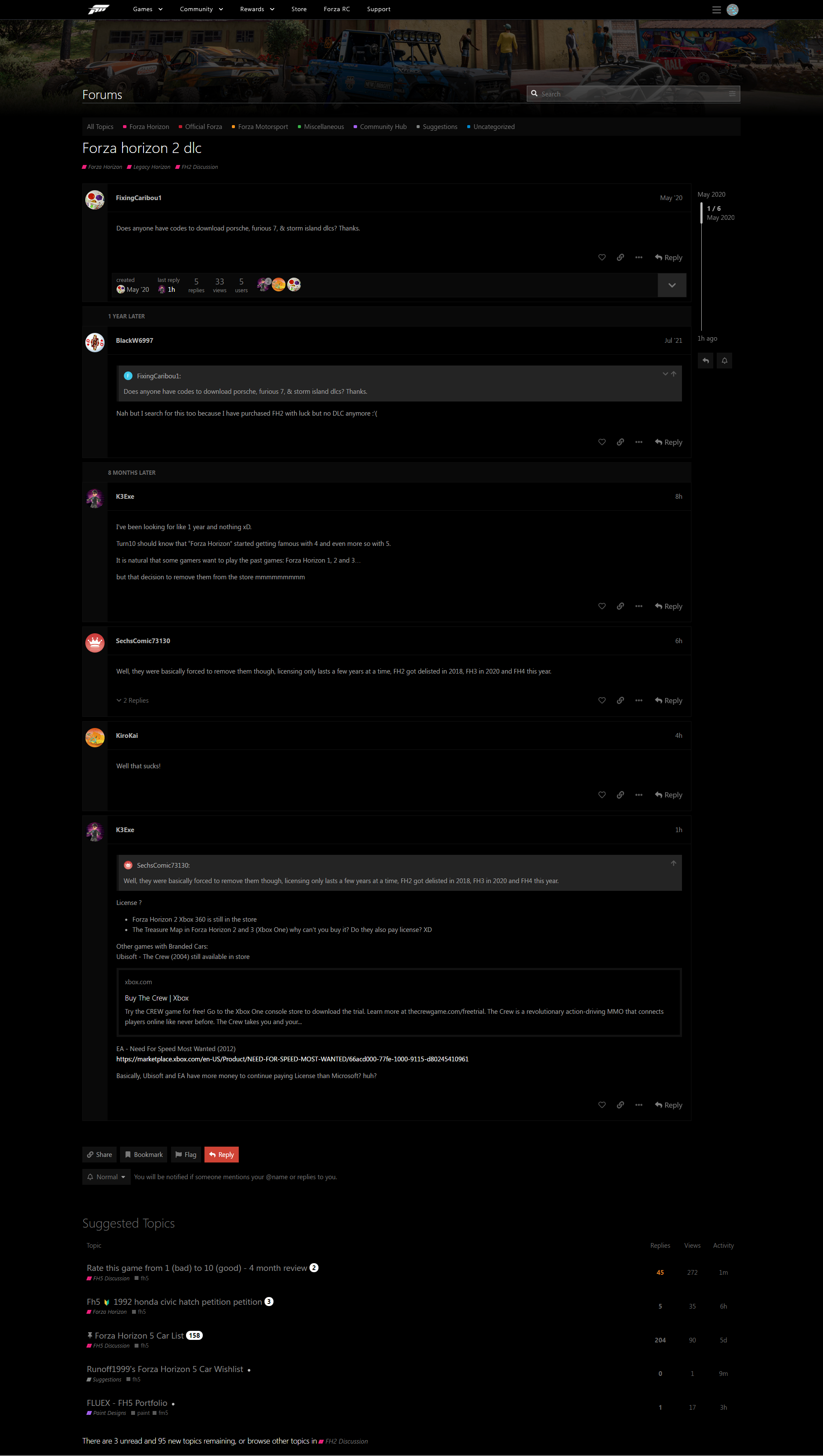Image resolution: width=823 pixels, height=1456 pixels.
Task: Toggle like on SechsComic73130's post
Action: coord(601,700)
